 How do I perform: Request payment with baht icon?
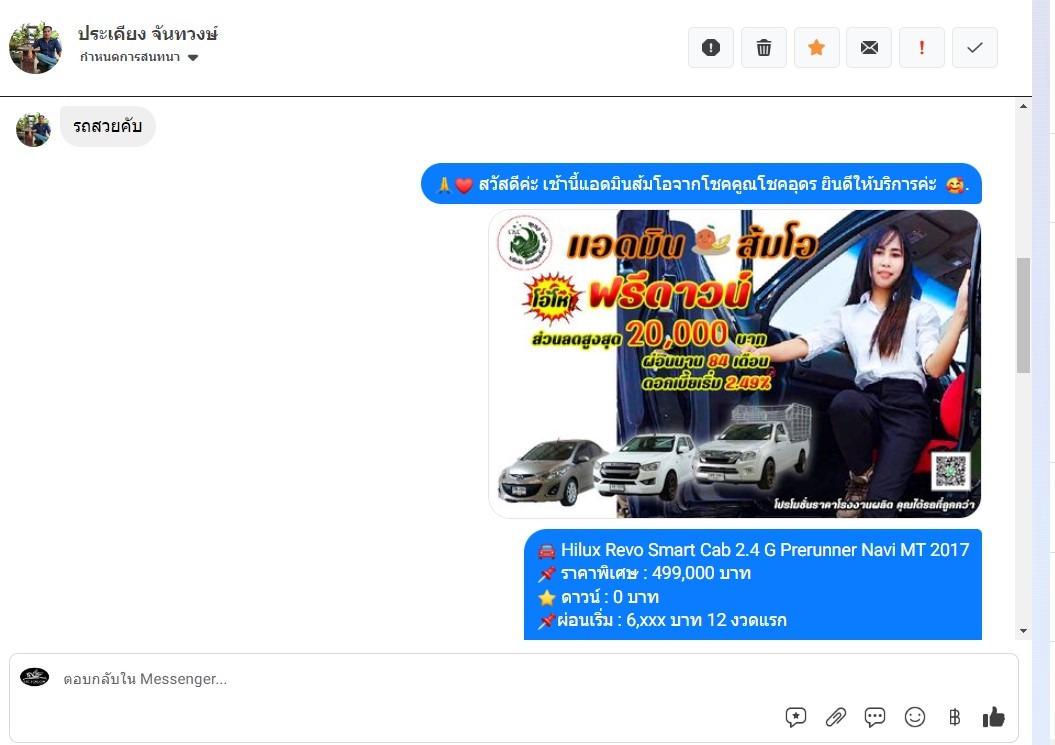(954, 717)
